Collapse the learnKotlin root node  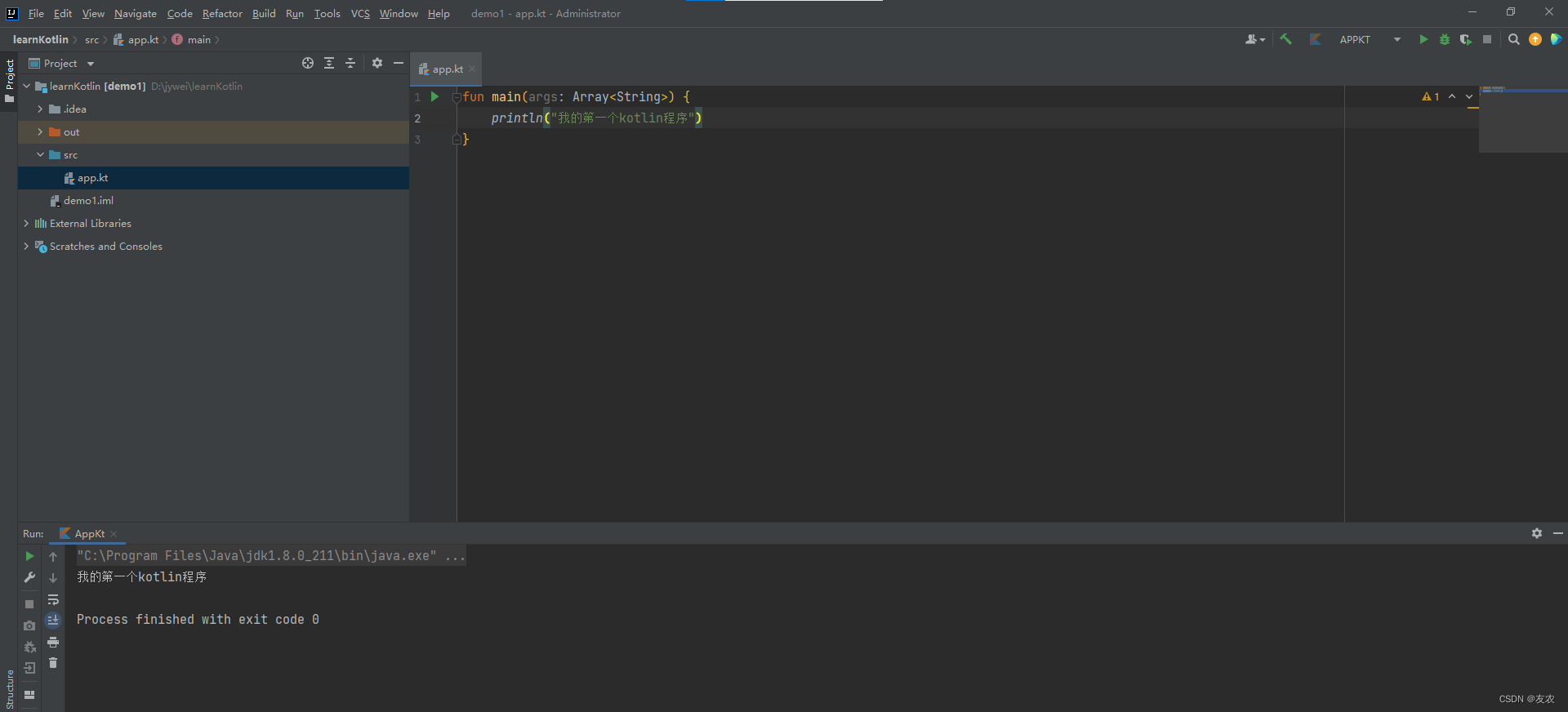click(x=26, y=86)
